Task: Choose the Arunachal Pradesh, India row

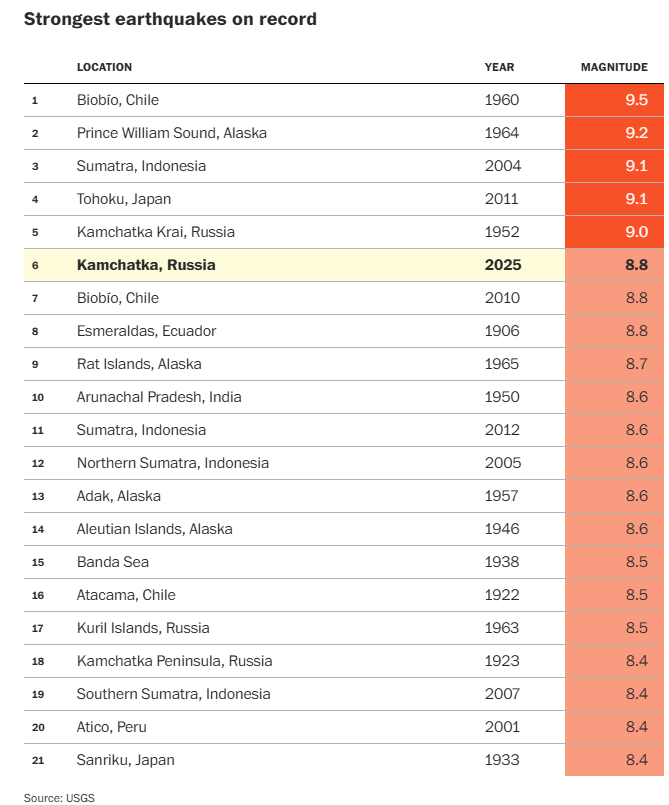Action: pyautogui.click(x=159, y=397)
